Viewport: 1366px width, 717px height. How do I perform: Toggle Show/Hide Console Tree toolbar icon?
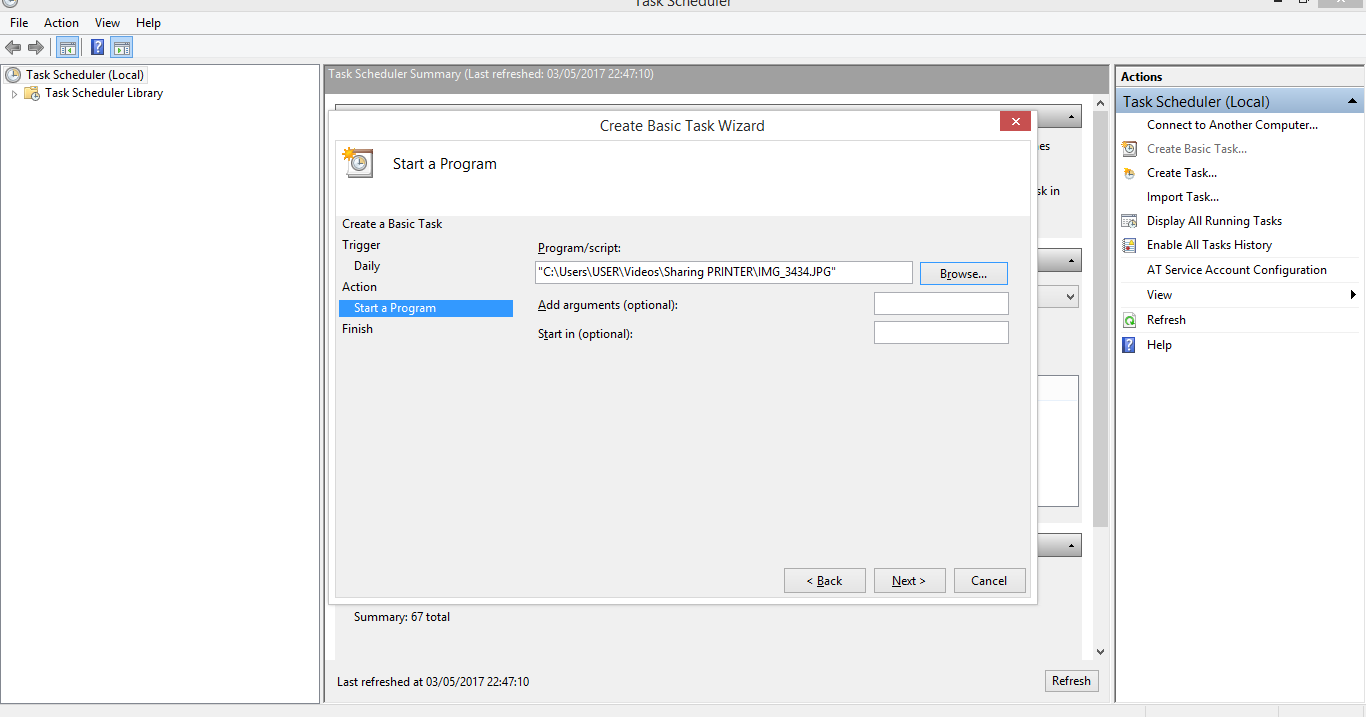click(x=68, y=47)
